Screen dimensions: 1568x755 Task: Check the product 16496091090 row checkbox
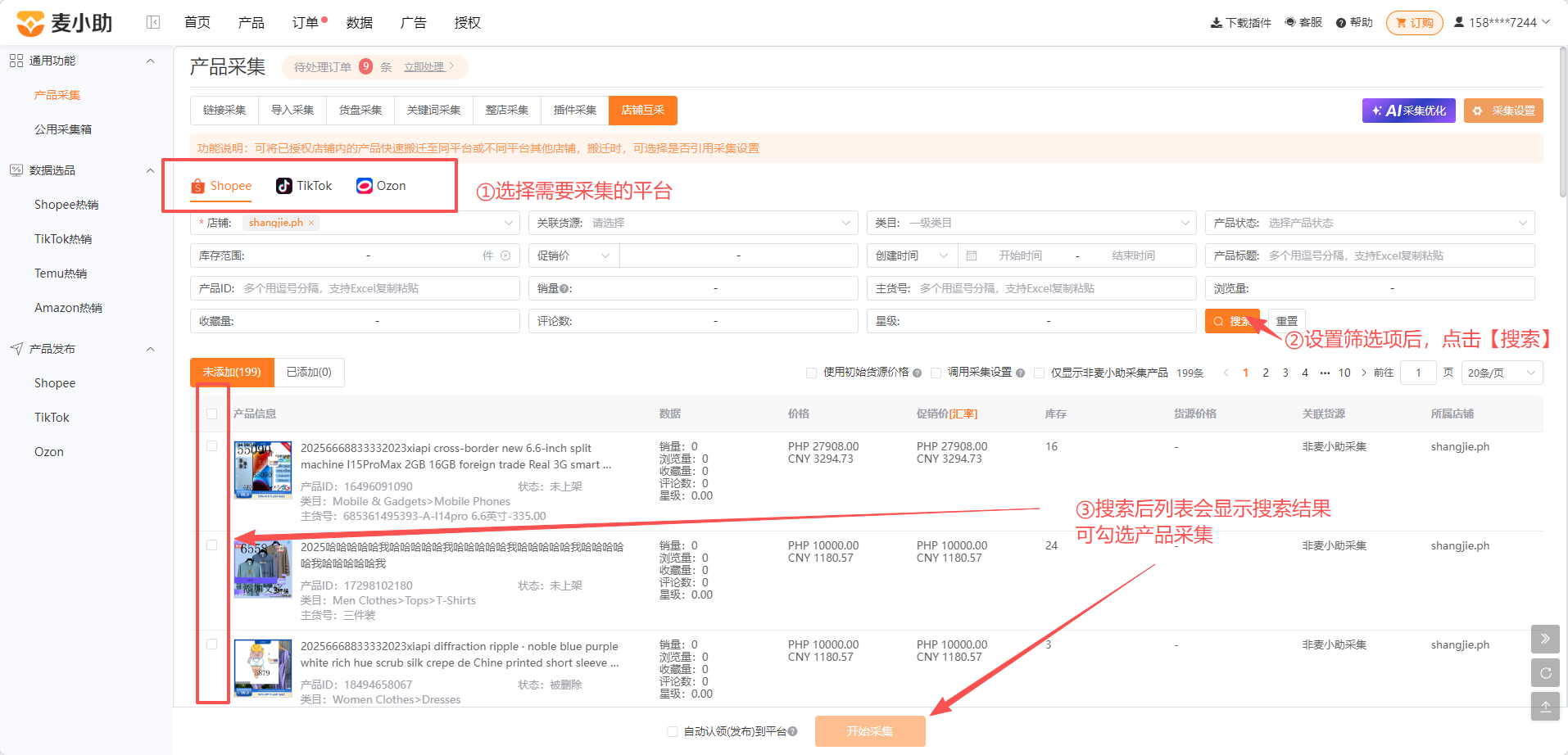212,446
